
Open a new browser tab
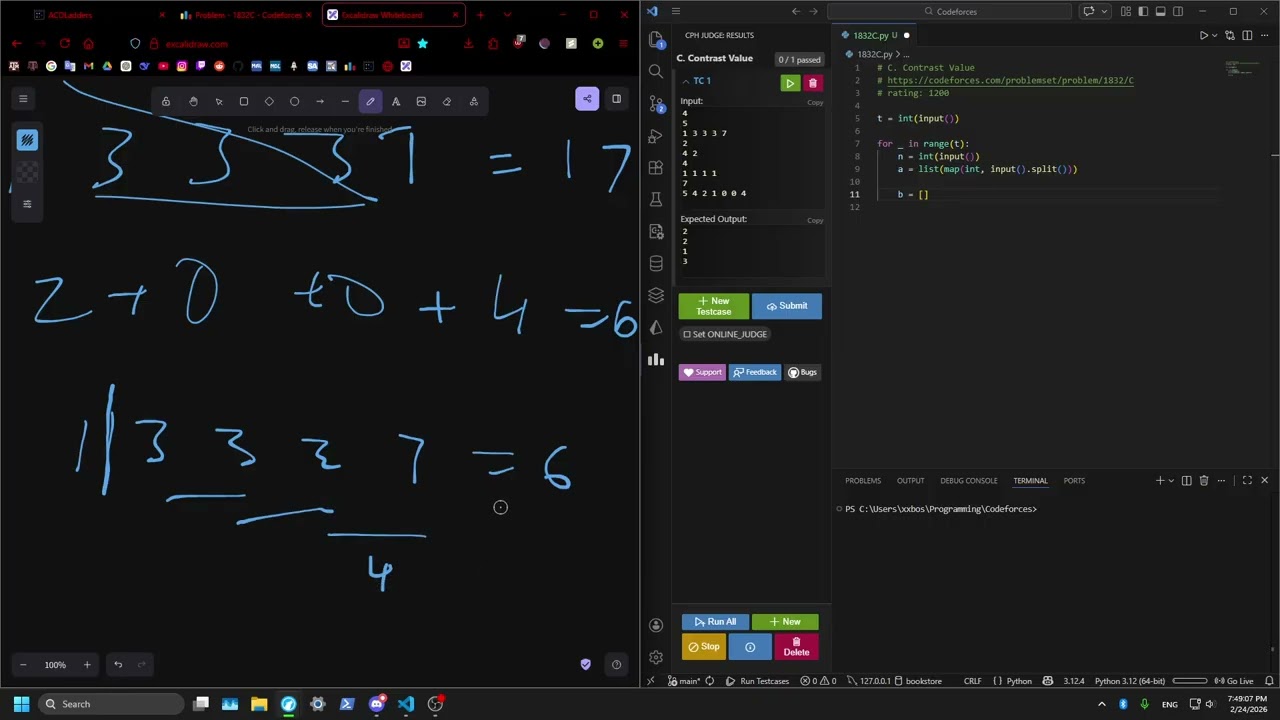[481, 15]
